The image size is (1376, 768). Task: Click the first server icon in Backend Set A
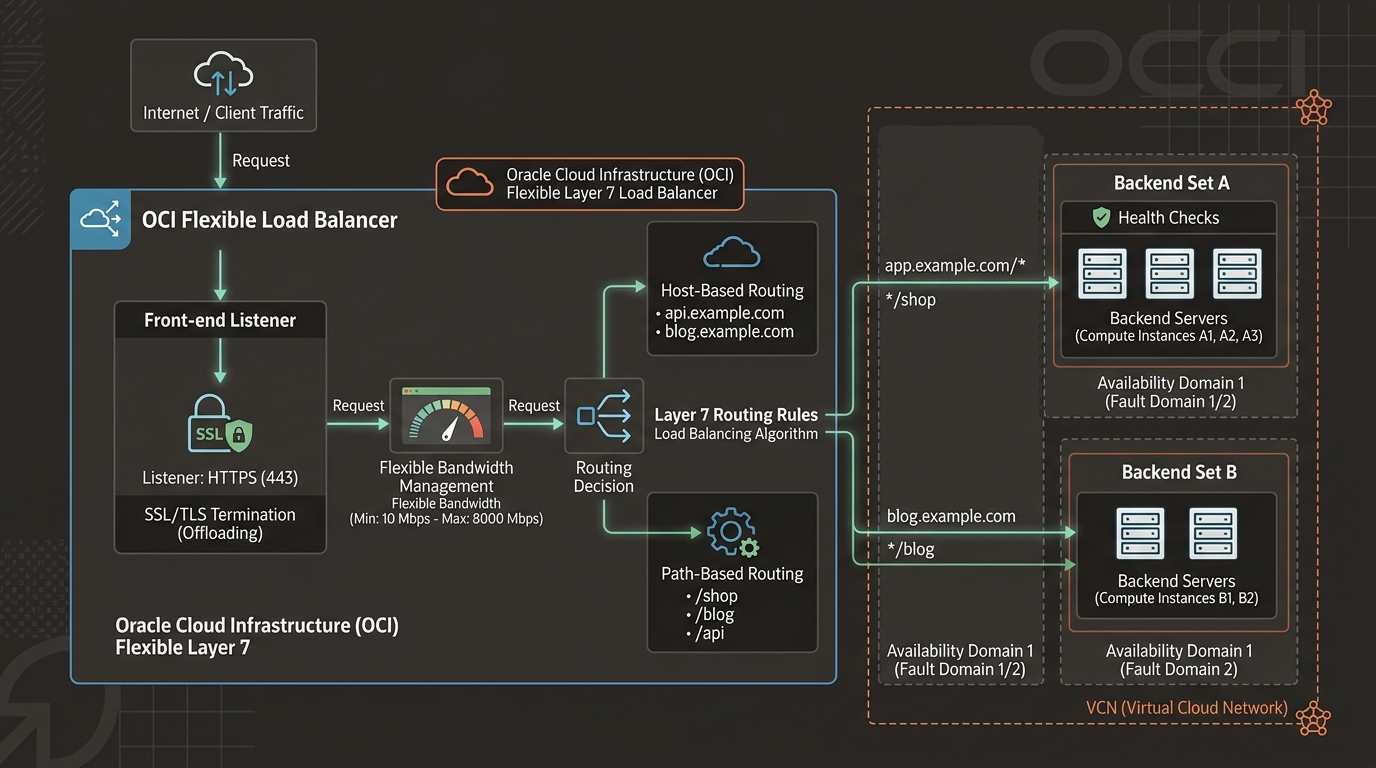[1103, 273]
